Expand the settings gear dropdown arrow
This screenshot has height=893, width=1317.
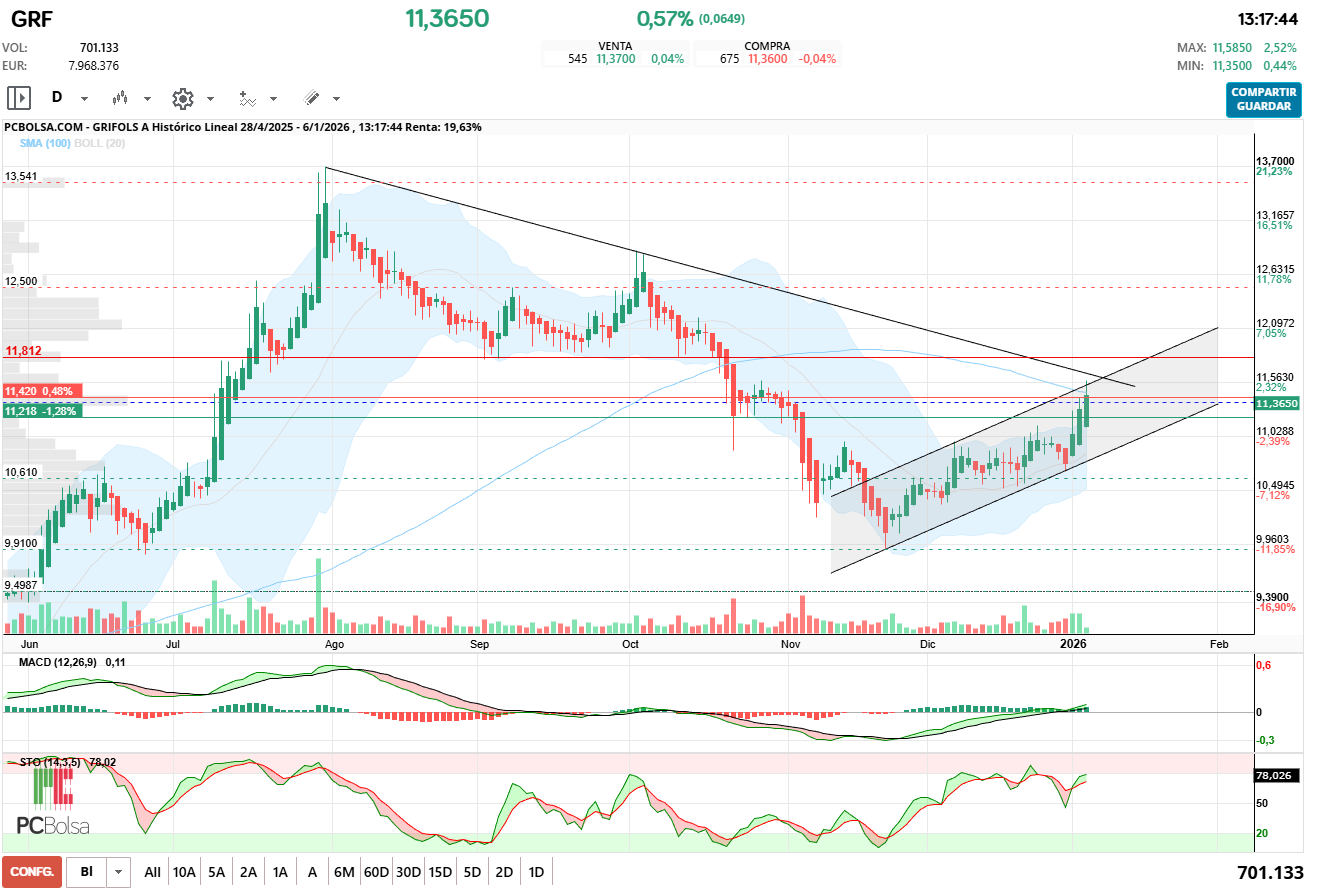click(210, 99)
